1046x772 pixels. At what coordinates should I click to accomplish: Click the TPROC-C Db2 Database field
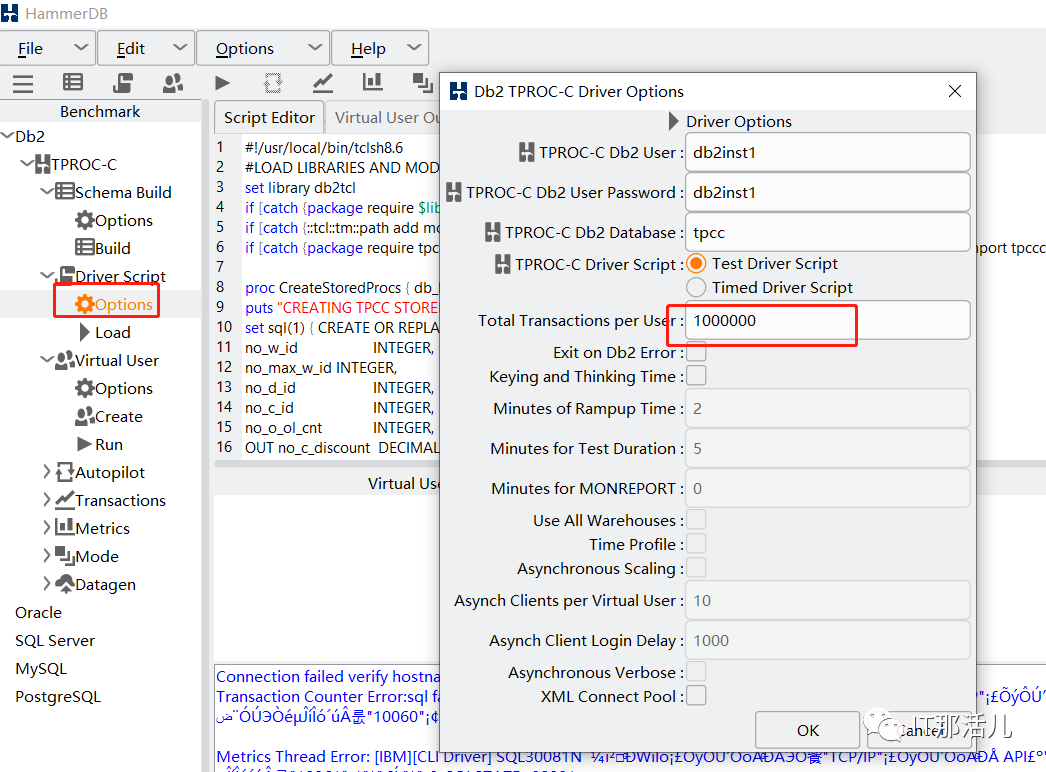(827, 232)
